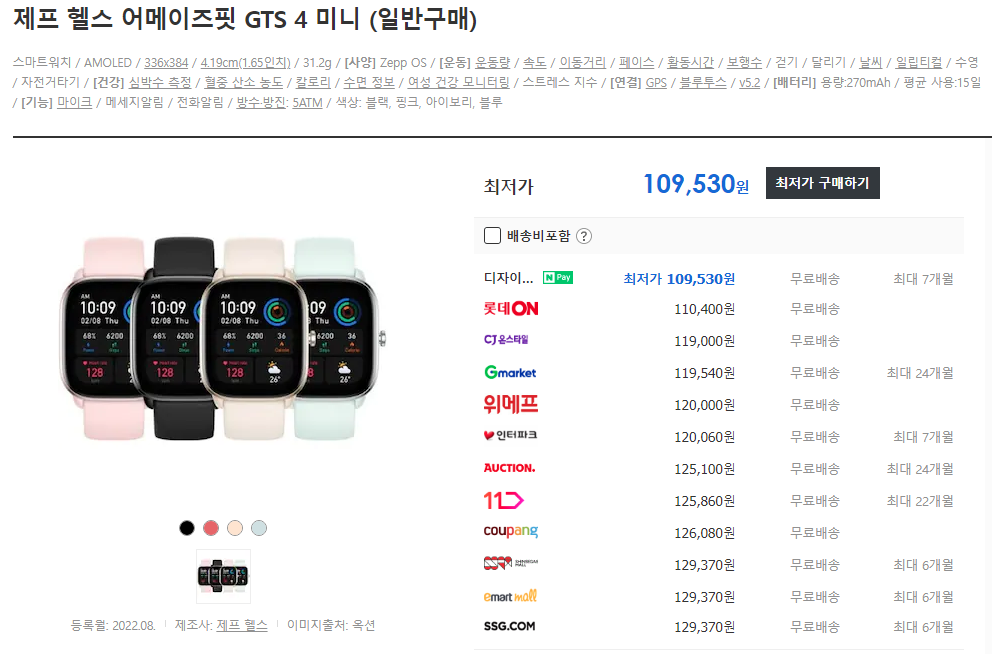This screenshot has width=992, height=654.
Task: Click the emart mall logo
Action: point(511,596)
